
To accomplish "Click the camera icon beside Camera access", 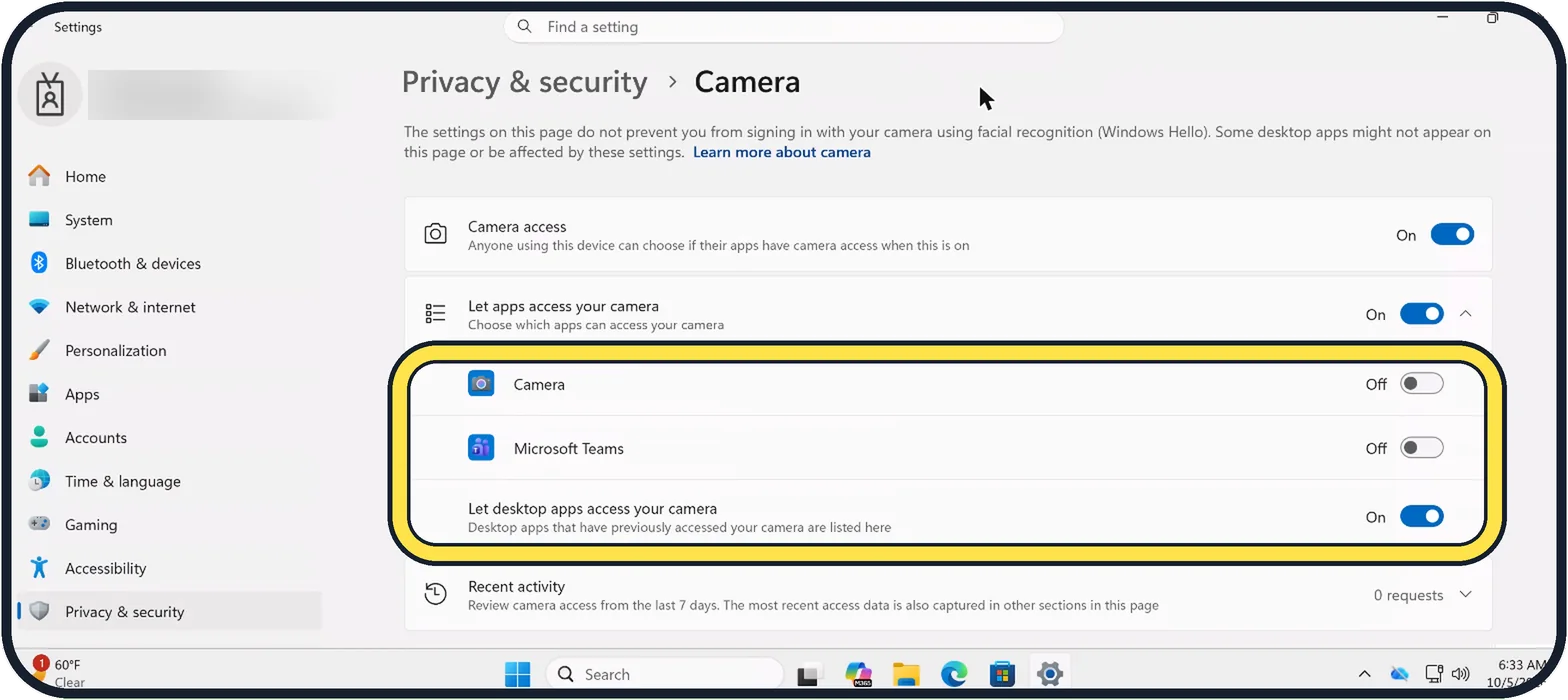I will 435,234.
